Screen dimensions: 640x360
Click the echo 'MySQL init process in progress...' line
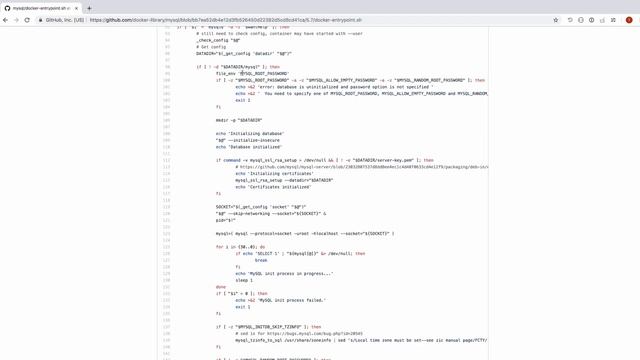[x=284, y=273]
